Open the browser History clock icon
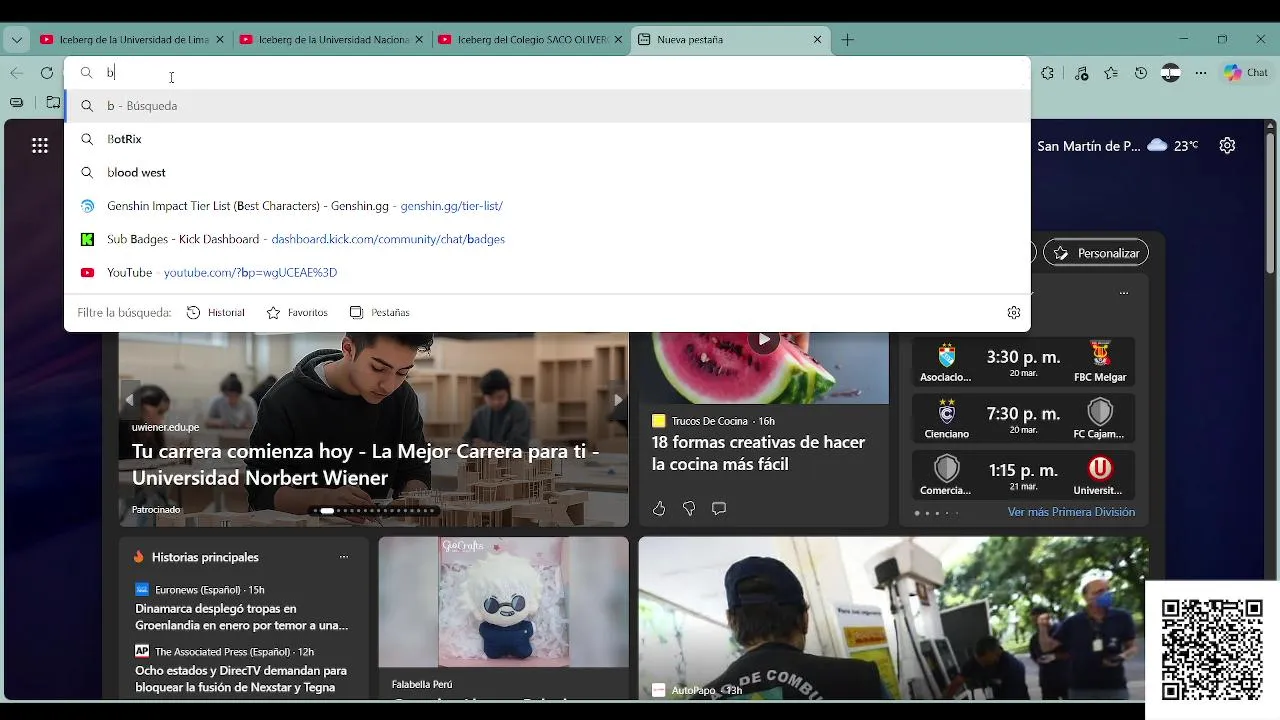 point(1141,73)
